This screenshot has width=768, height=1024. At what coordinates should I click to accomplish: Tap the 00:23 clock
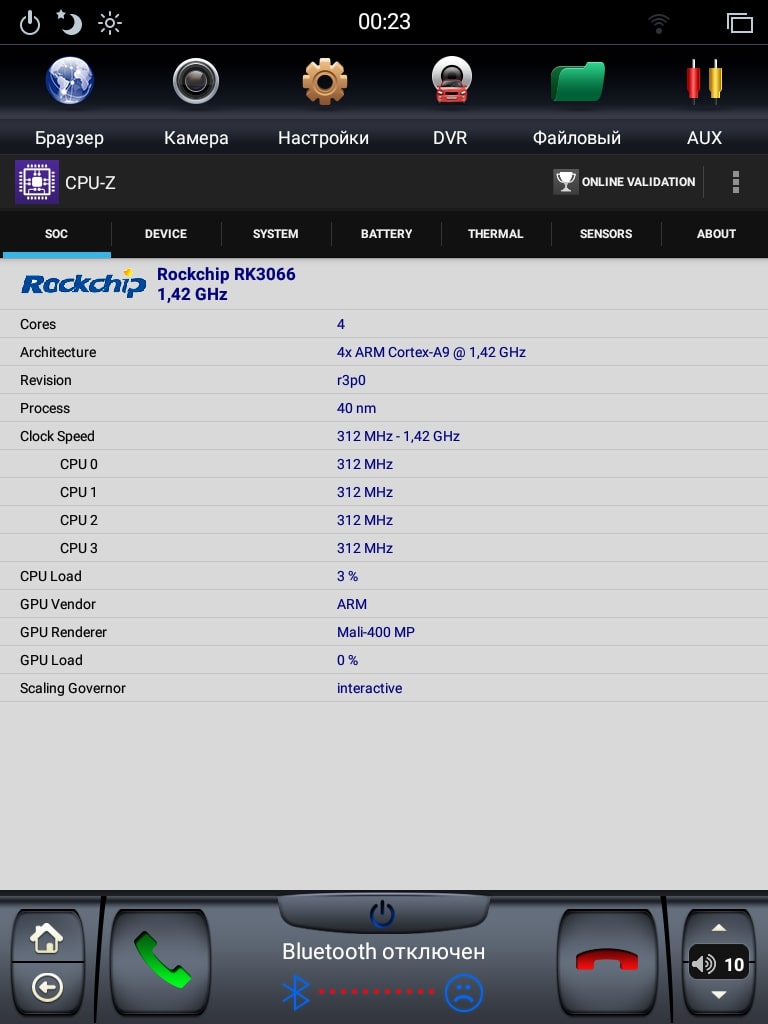[384, 22]
